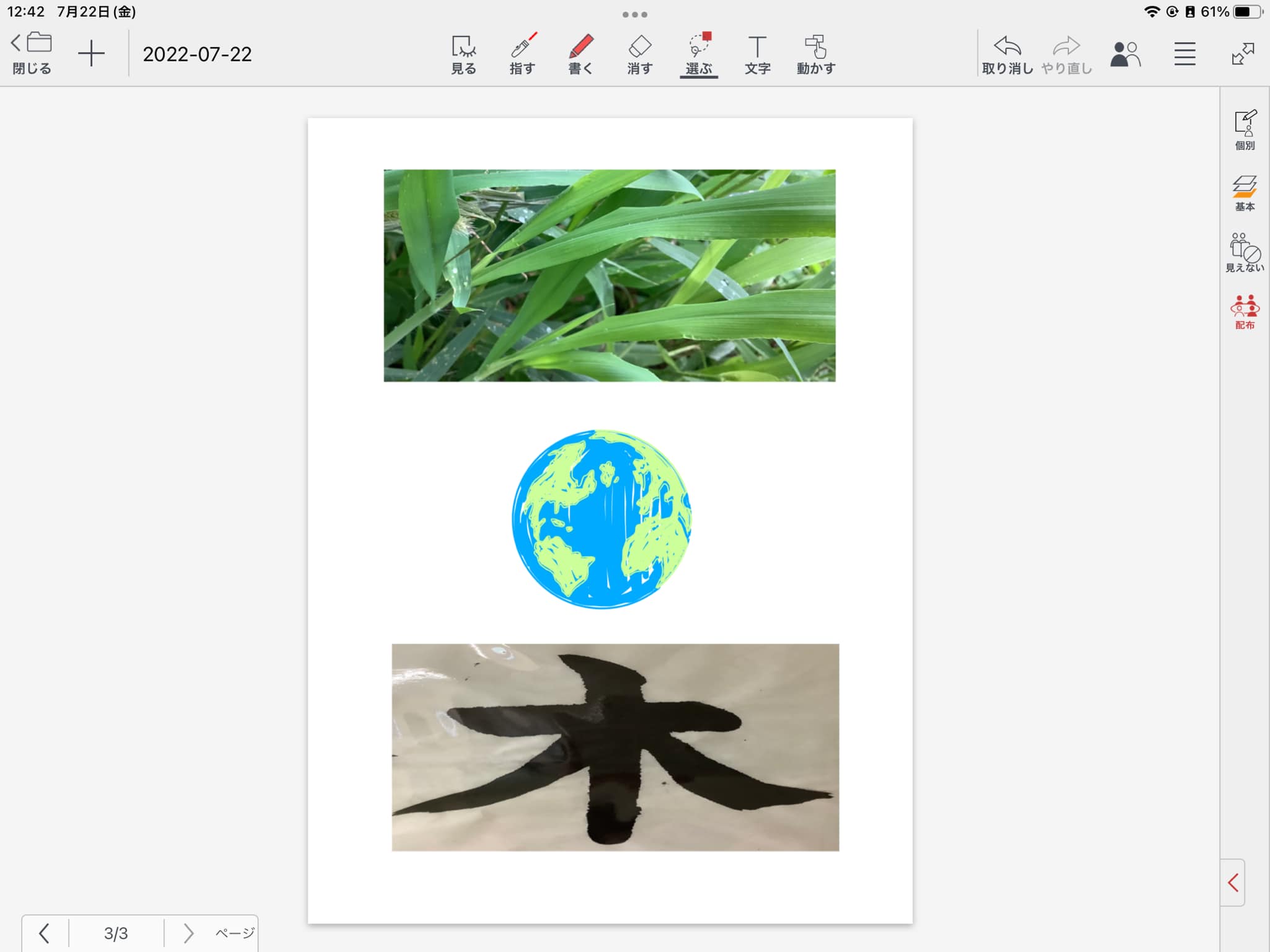1270x952 pixels.
Task: Open the hamburger menu
Action: (1184, 55)
